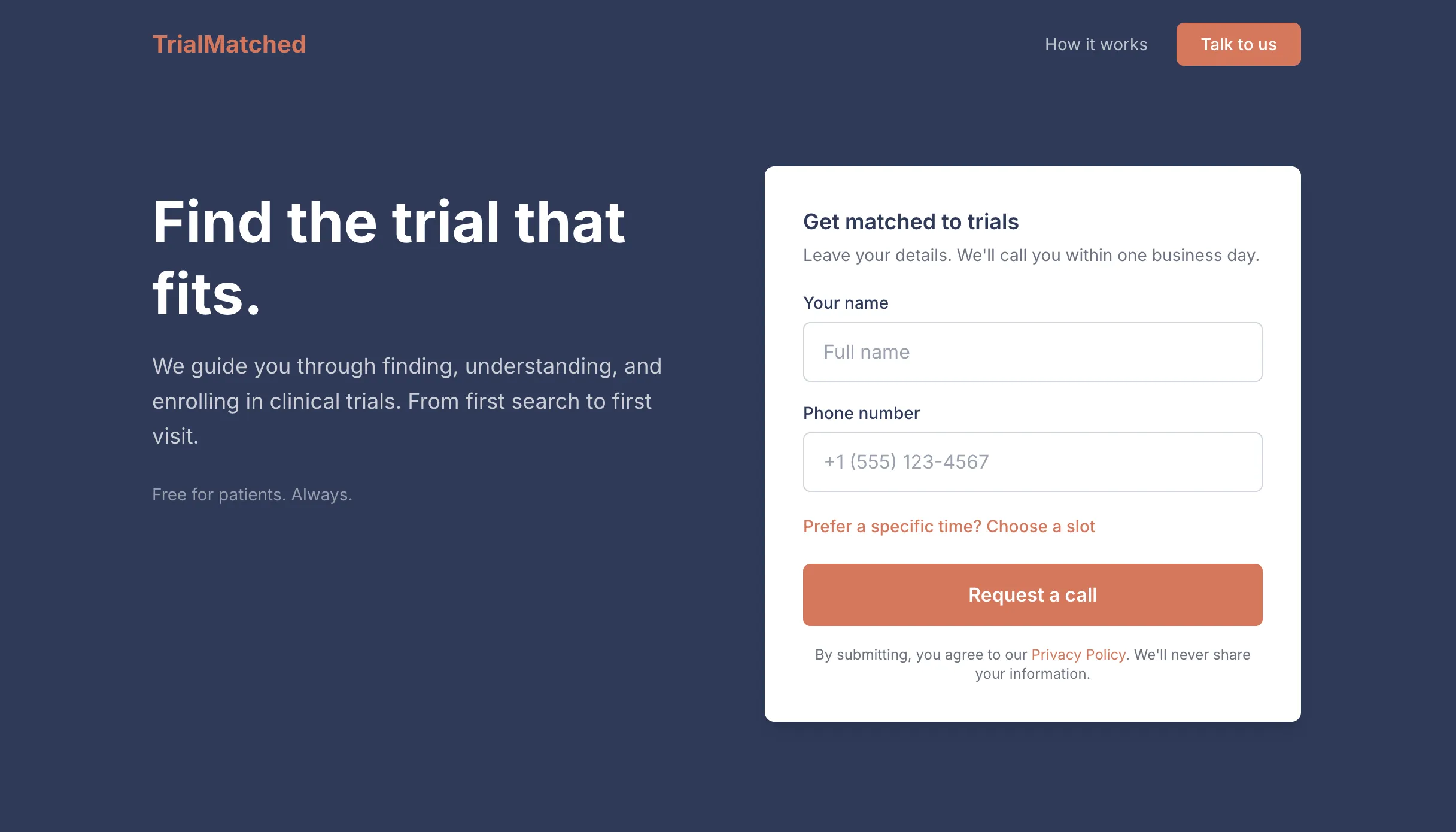View the Privacy Policy document
Screen dimensions: 1456x832
point(1077,654)
